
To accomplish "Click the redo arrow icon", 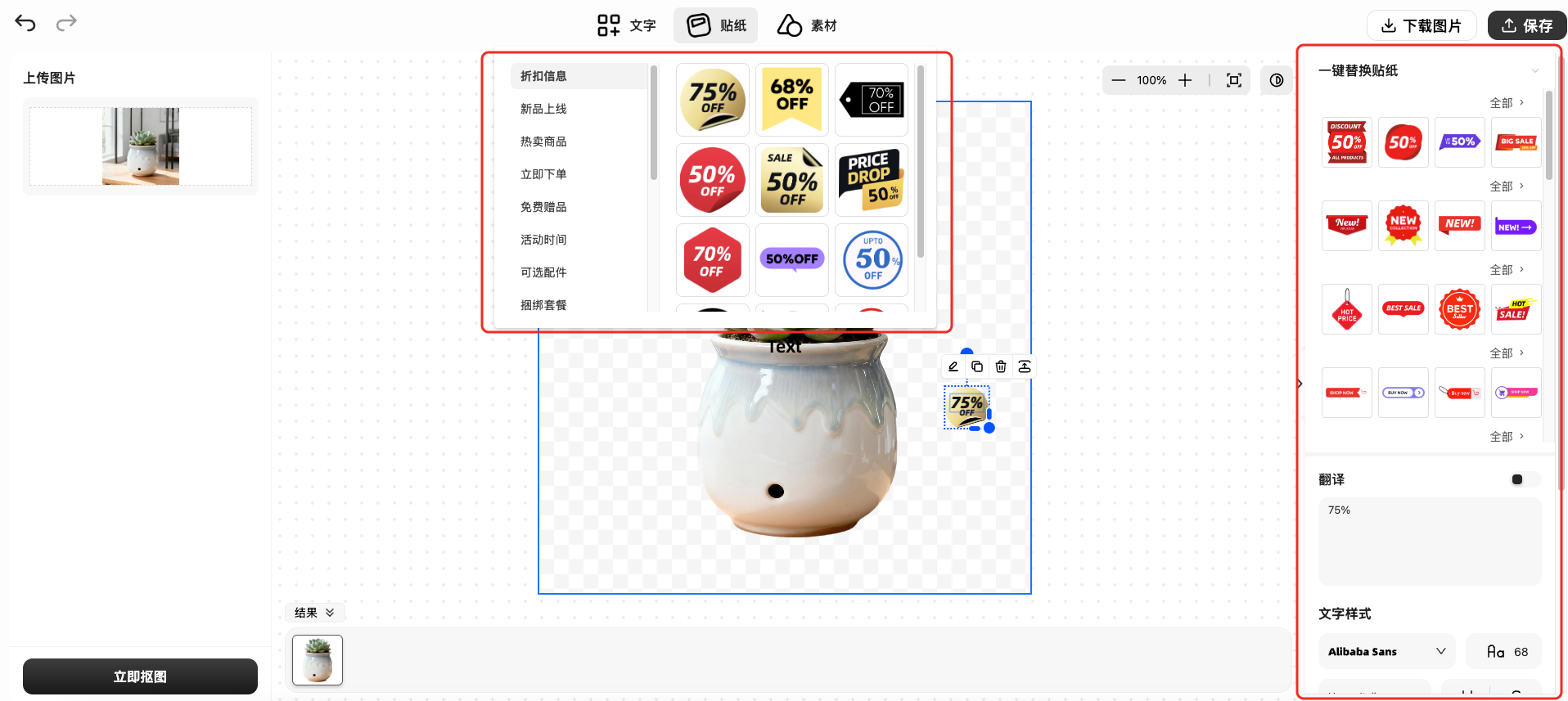I will (66, 22).
